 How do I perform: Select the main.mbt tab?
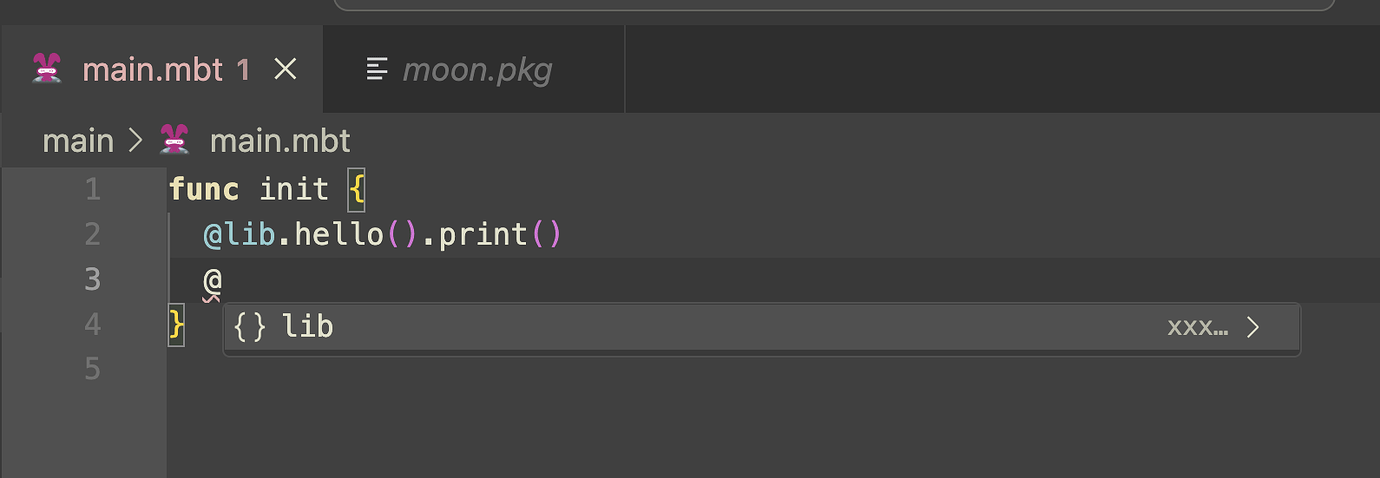[152, 69]
